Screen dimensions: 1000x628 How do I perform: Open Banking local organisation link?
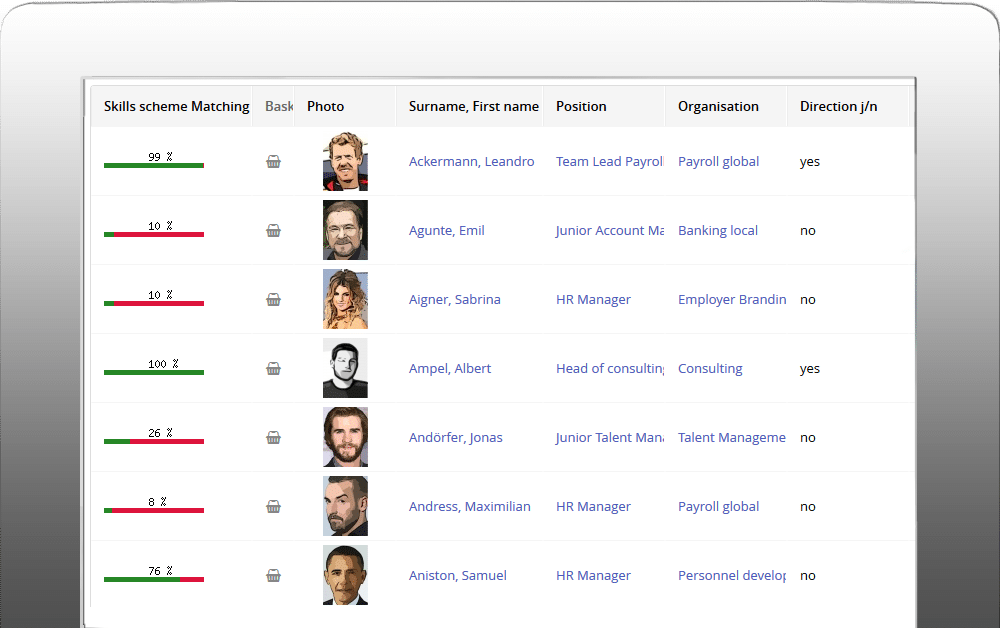click(x=717, y=231)
